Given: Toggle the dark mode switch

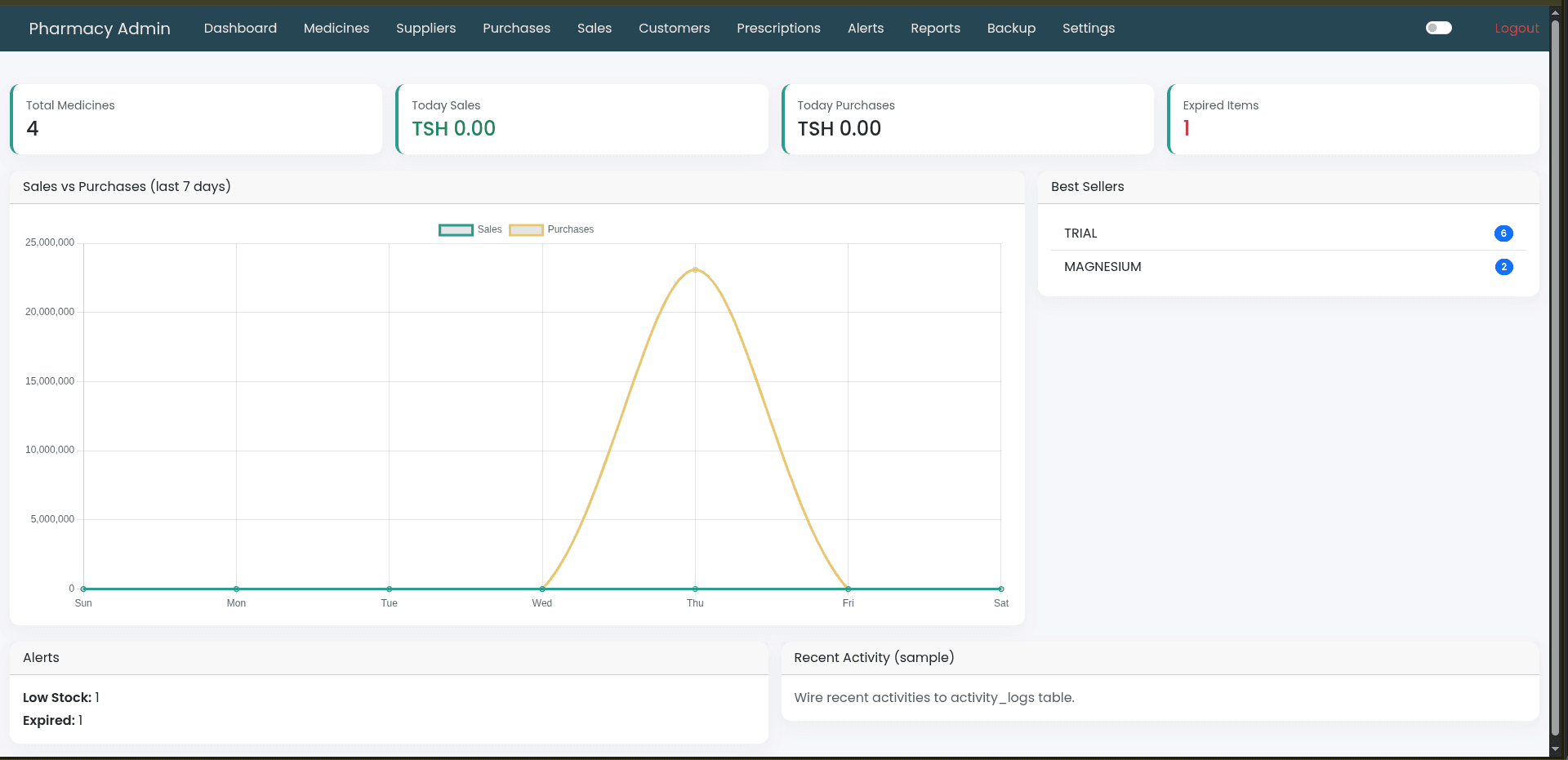Looking at the screenshot, I should click(1438, 28).
